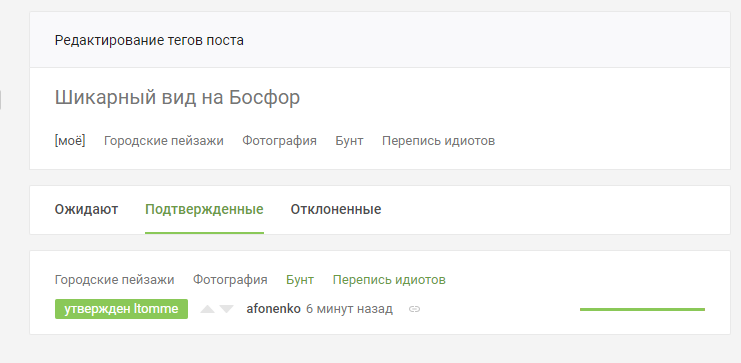Click the green vote progress bar
741x363 pixels.
coord(642,310)
